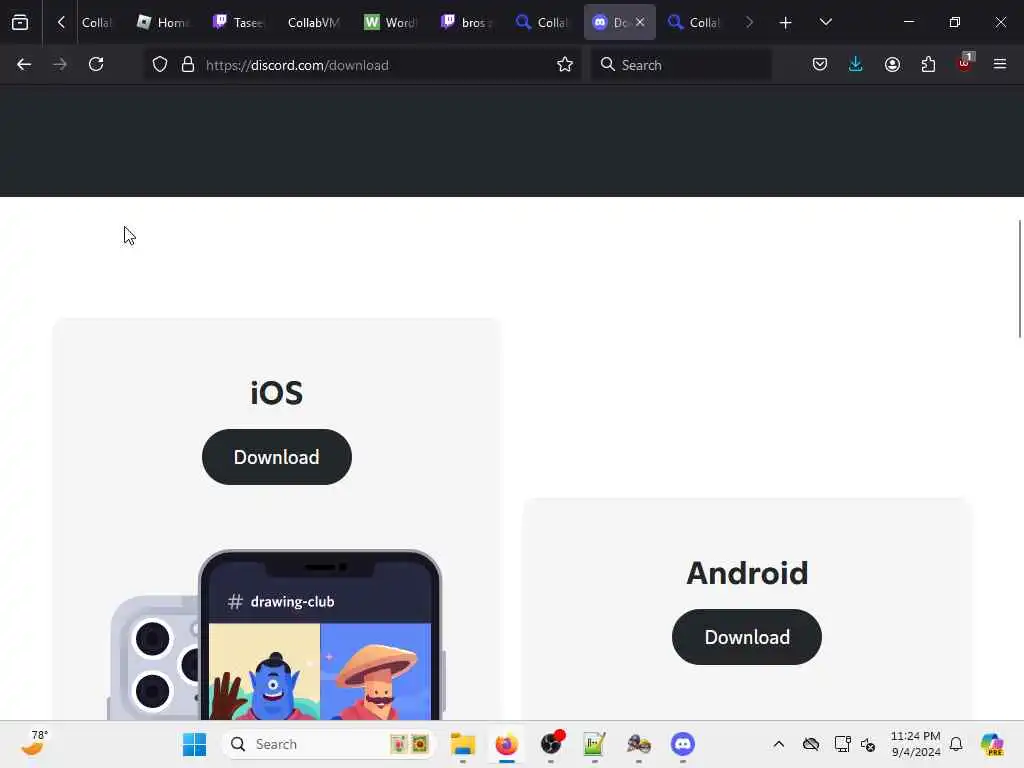Open the OneDrive tray icon

click(x=811, y=744)
